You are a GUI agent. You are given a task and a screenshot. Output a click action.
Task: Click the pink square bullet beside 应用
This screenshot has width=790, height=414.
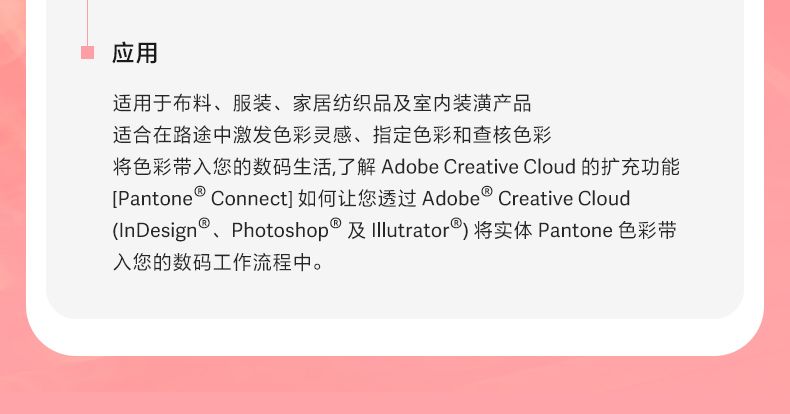tap(87, 53)
